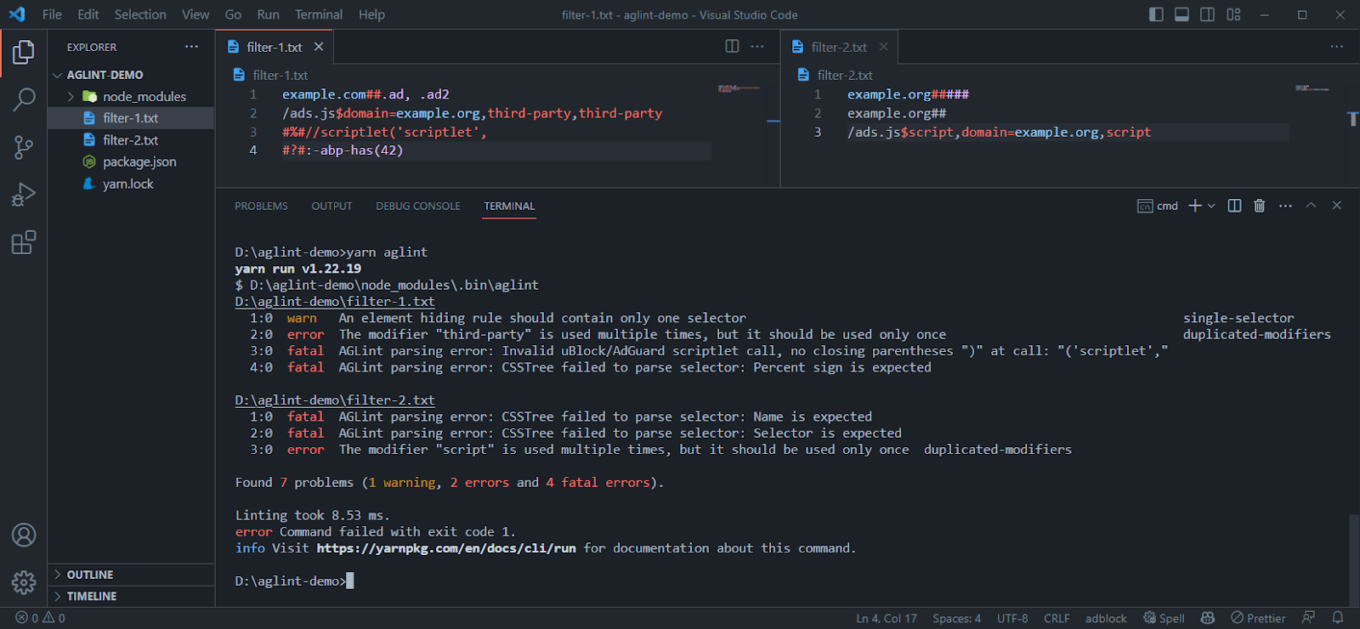1360x629 pixels.
Task: Switch to the PROBLEMS panel tab
Action: 261,206
